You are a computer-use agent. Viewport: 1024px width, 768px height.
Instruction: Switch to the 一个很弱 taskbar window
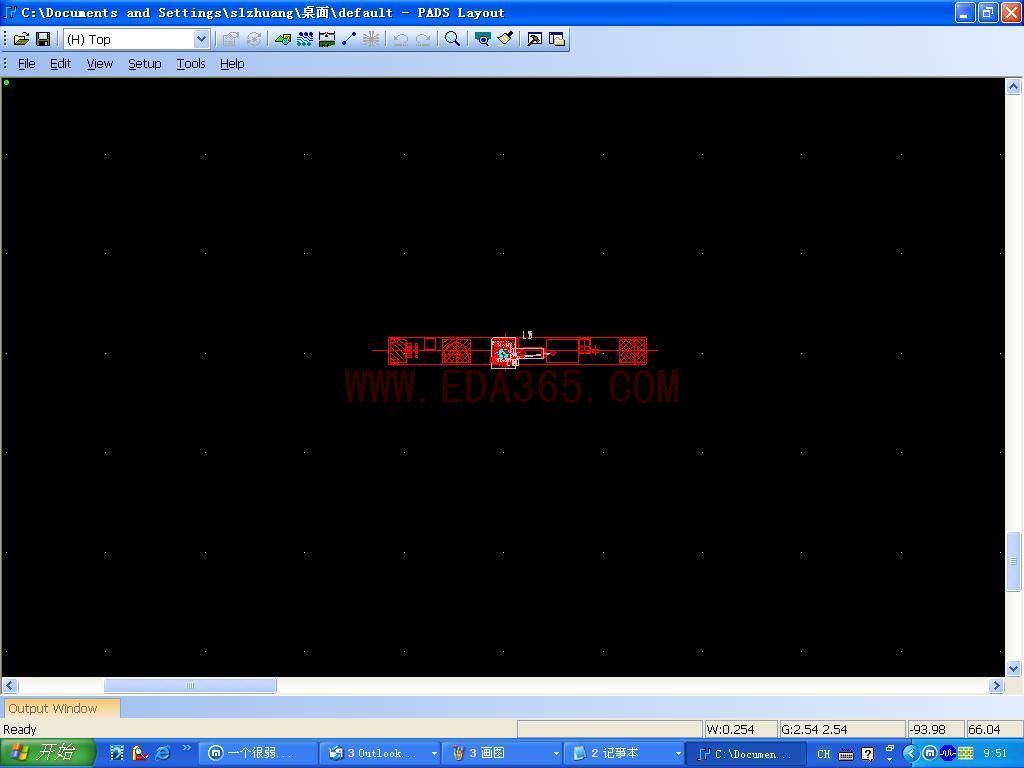click(257, 754)
